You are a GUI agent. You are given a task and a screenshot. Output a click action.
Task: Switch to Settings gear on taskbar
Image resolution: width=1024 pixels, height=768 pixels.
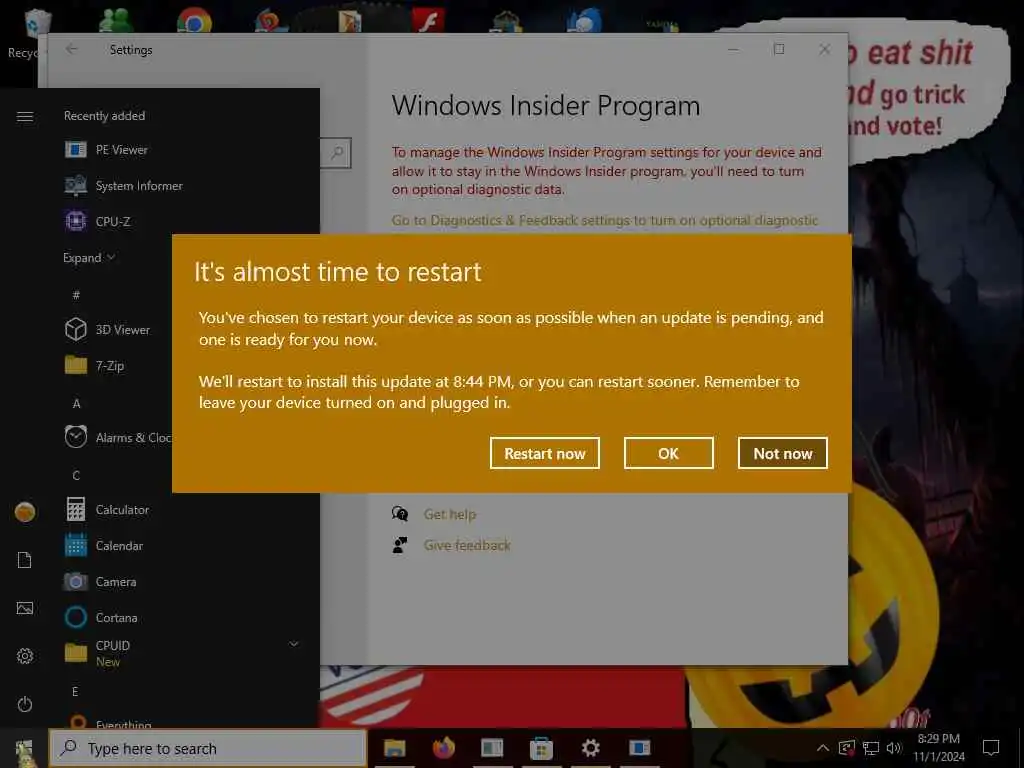click(x=590, y=748)
